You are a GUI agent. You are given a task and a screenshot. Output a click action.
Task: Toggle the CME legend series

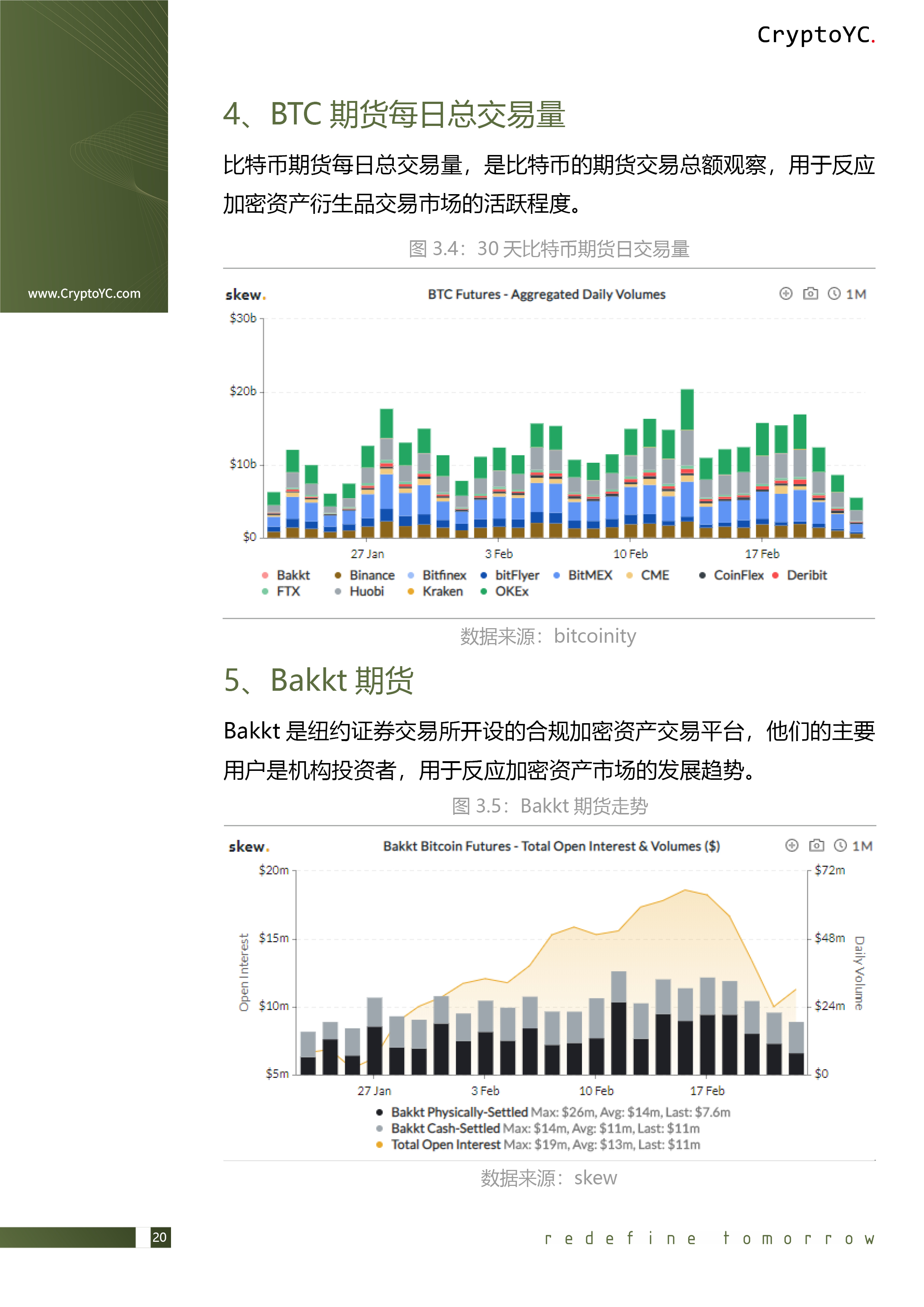(648, 575)
